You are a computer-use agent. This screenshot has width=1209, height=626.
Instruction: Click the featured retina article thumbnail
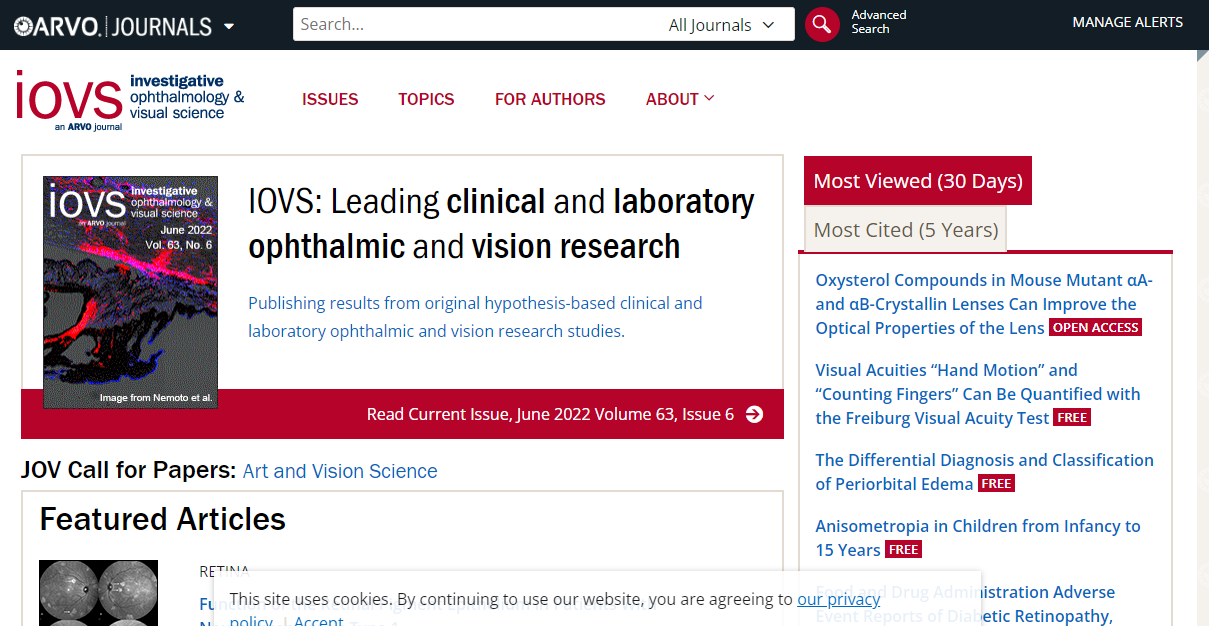click(98, 592)
